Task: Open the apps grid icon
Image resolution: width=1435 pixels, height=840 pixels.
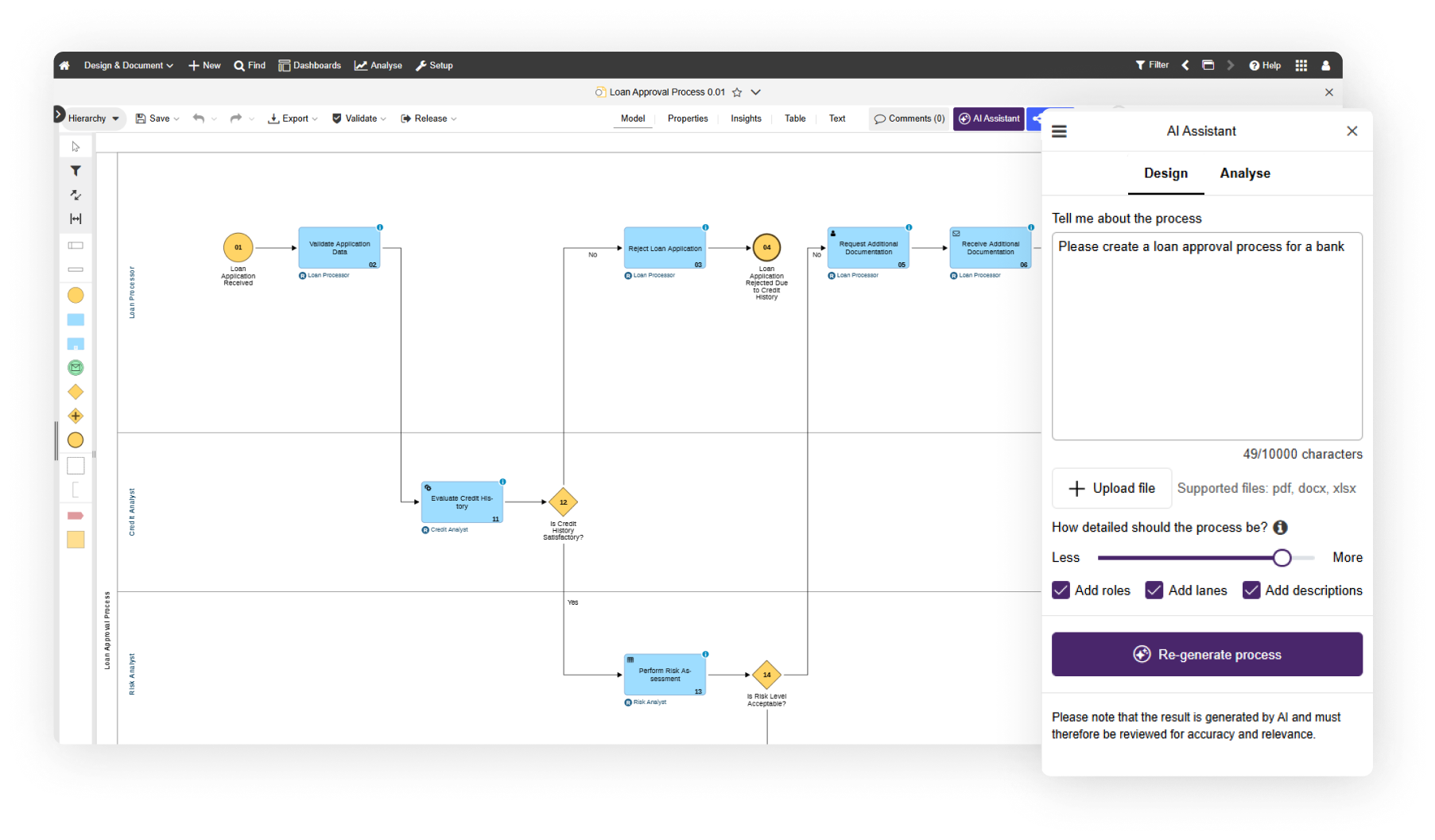Action: tap(1301, 65)
